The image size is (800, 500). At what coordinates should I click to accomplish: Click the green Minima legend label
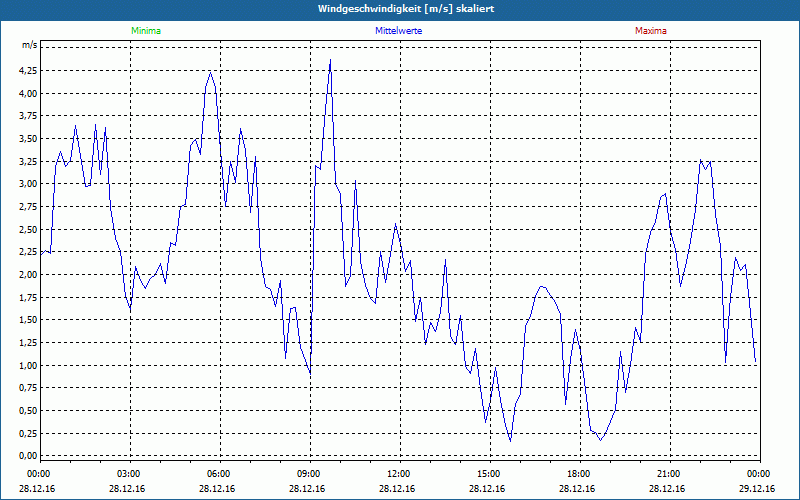click(x=146, y=31)
